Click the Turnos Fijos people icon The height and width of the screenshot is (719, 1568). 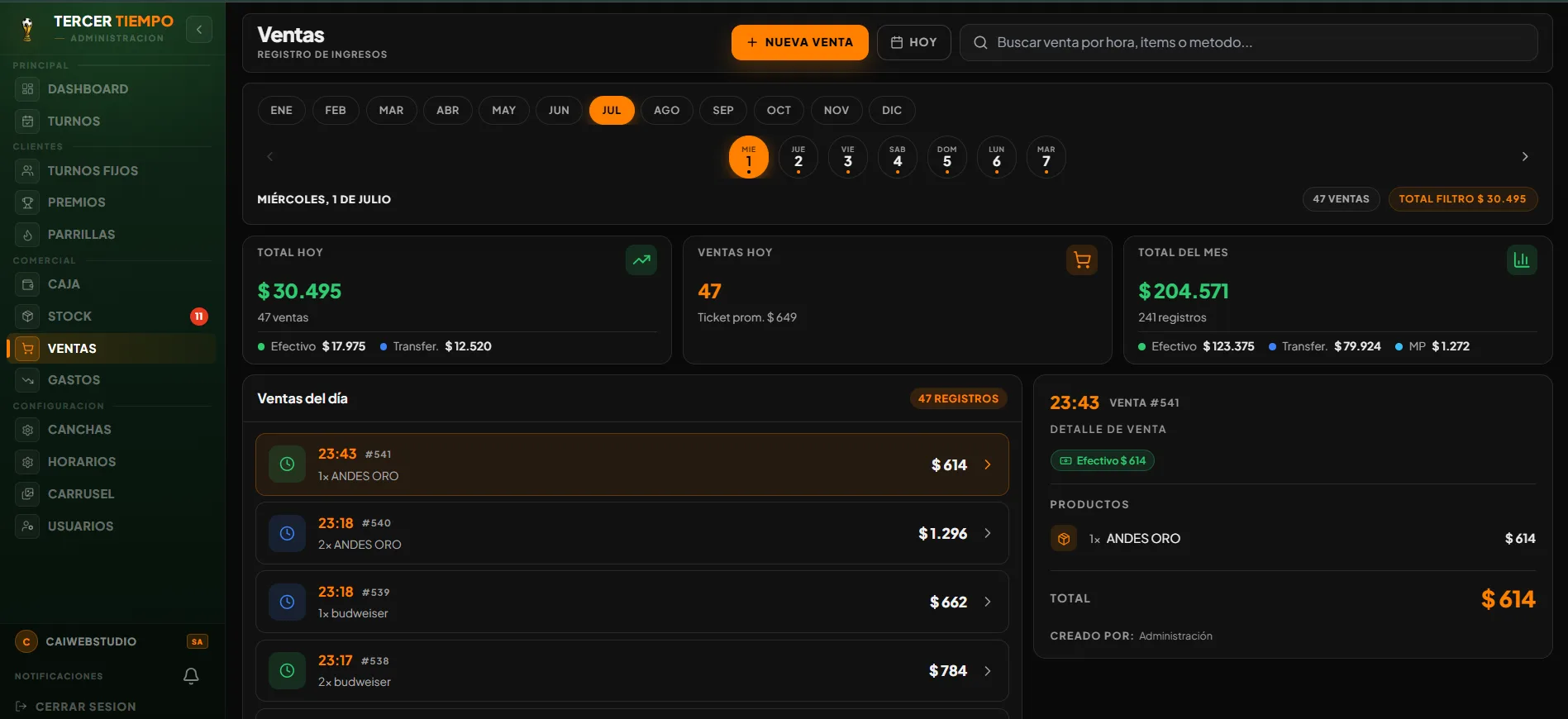(27, 170)
